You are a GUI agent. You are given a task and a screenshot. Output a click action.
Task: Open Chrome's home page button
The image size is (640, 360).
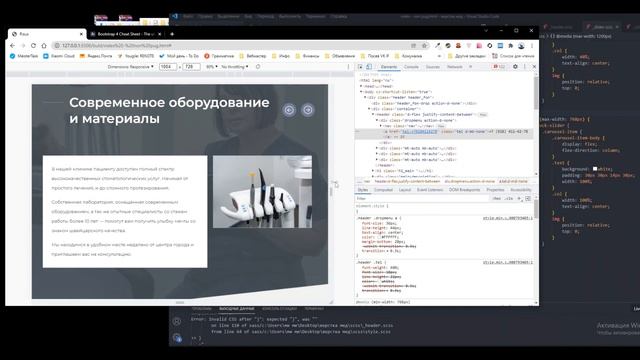click(x=44, y=46)
